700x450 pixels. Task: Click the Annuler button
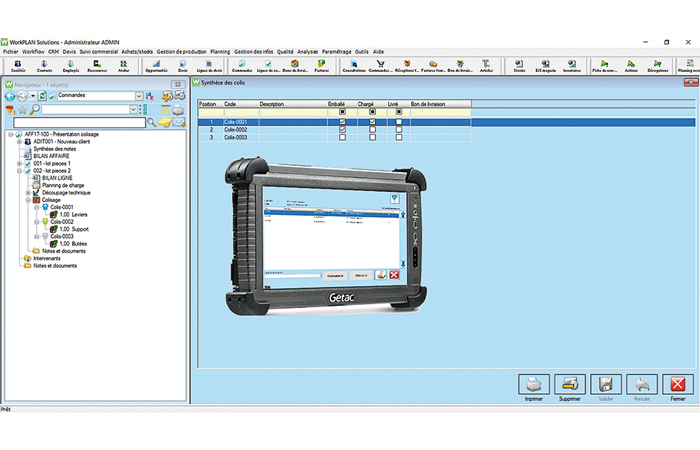coord(642,384)
